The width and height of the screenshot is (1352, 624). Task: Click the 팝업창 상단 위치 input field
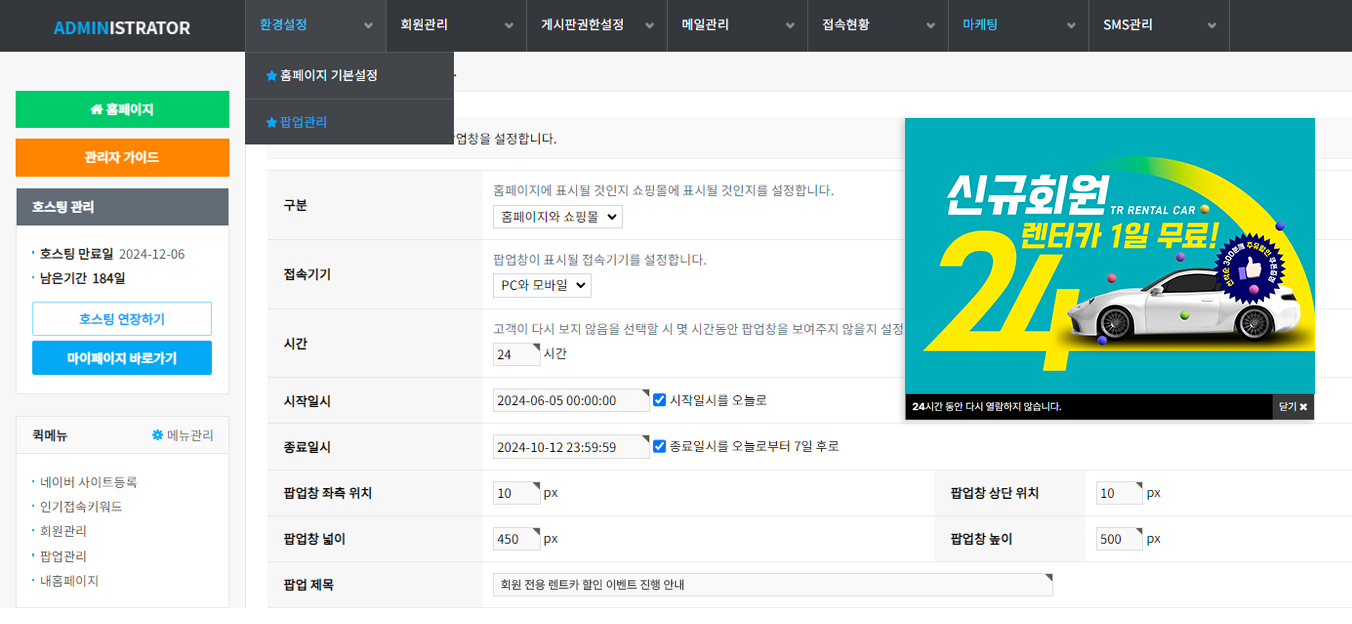click(1119, 493)
